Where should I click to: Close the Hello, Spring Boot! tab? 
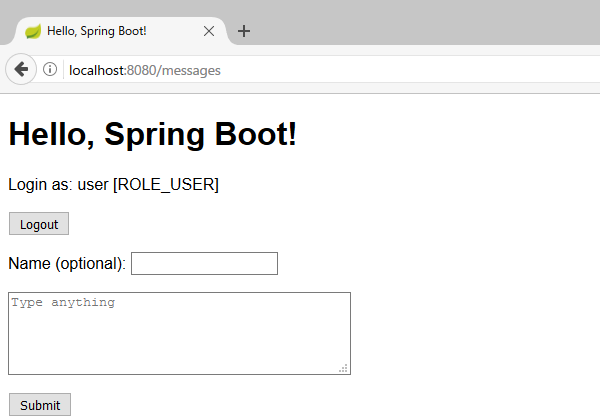(209, 31)
